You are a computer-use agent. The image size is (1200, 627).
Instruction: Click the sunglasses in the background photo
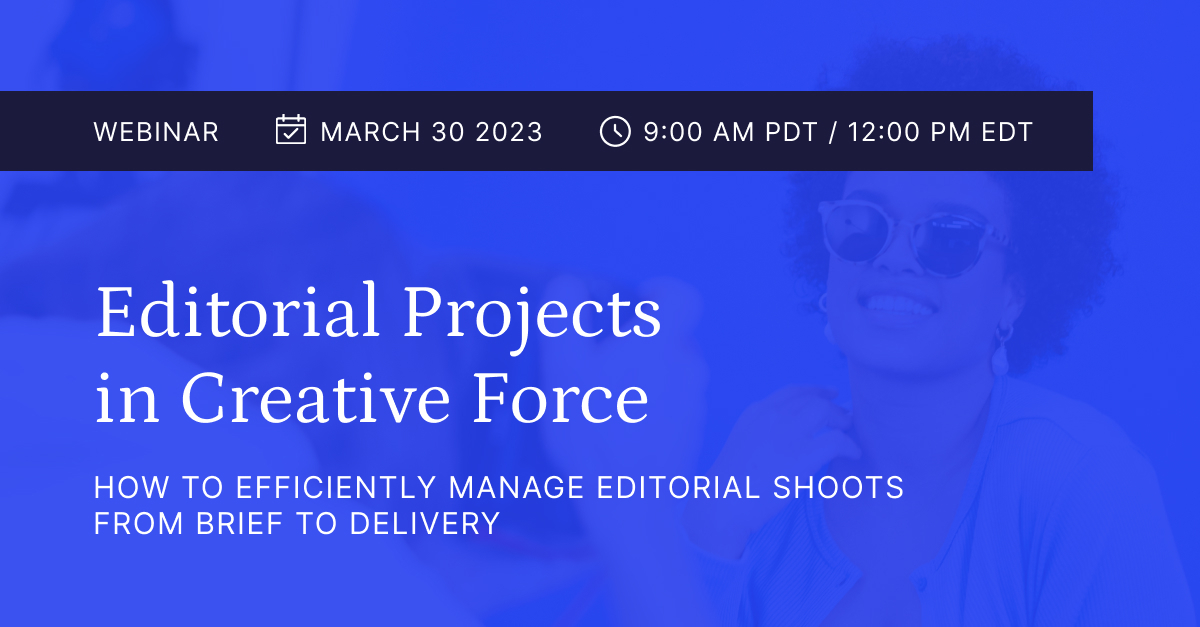click(905, 234)
